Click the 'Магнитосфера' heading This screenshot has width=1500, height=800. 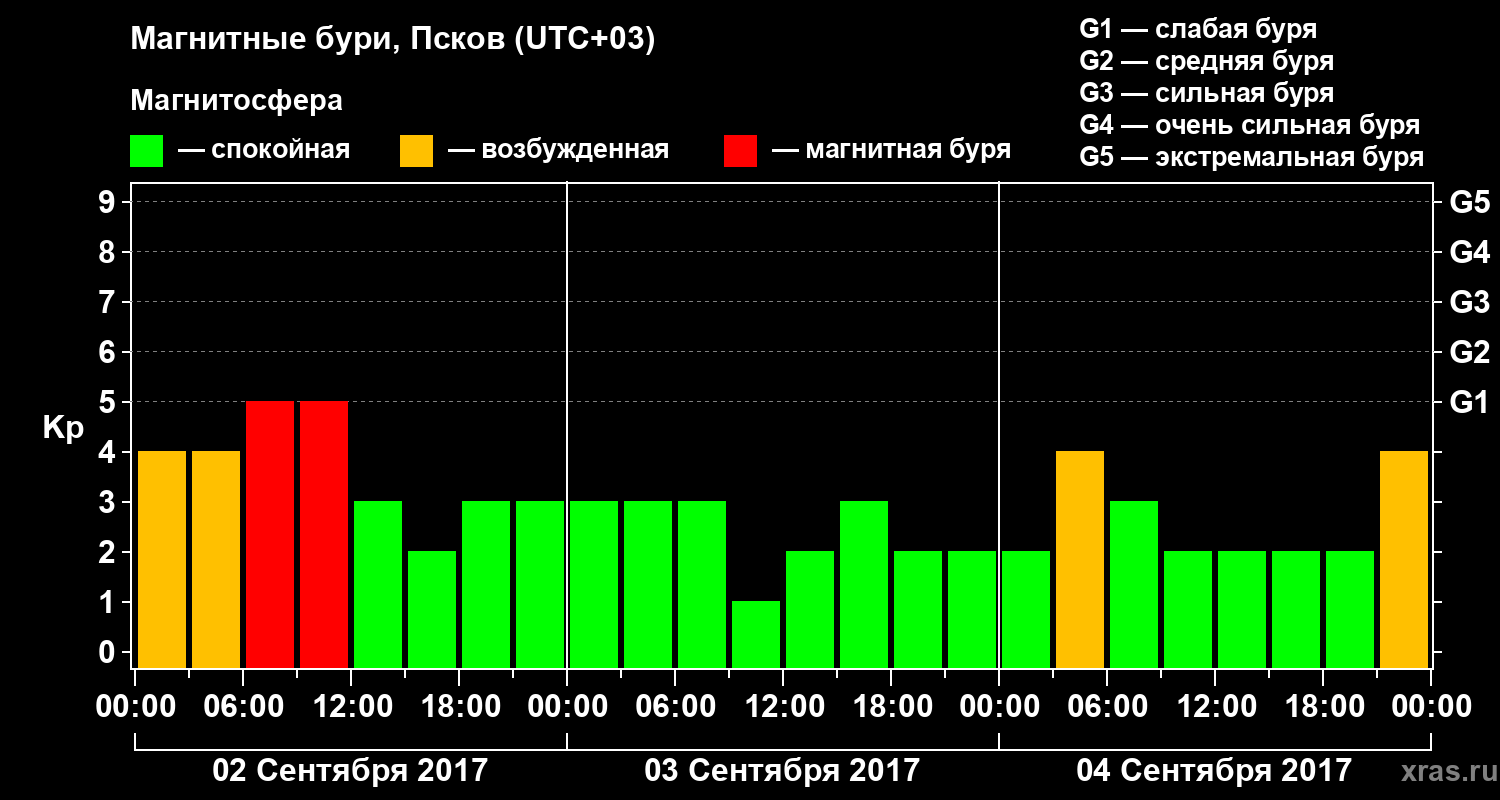(x=236, y=101)
